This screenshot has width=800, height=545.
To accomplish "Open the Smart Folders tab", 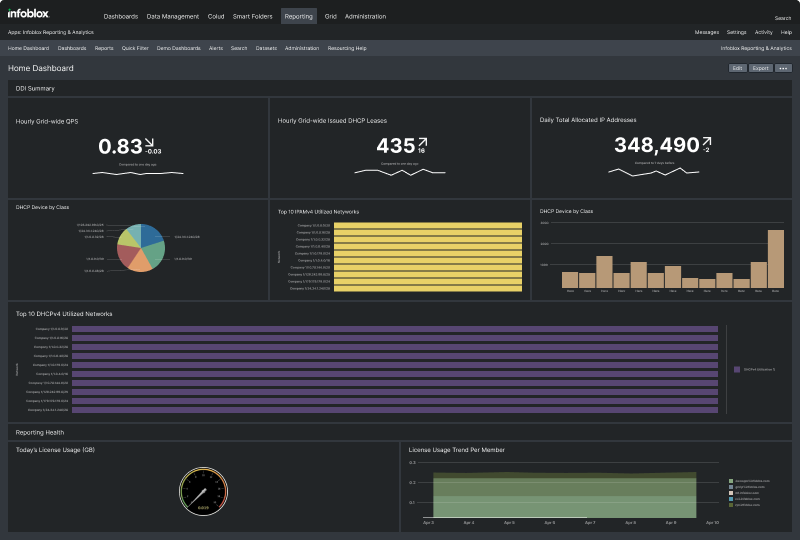I will (x=254, y=17).
